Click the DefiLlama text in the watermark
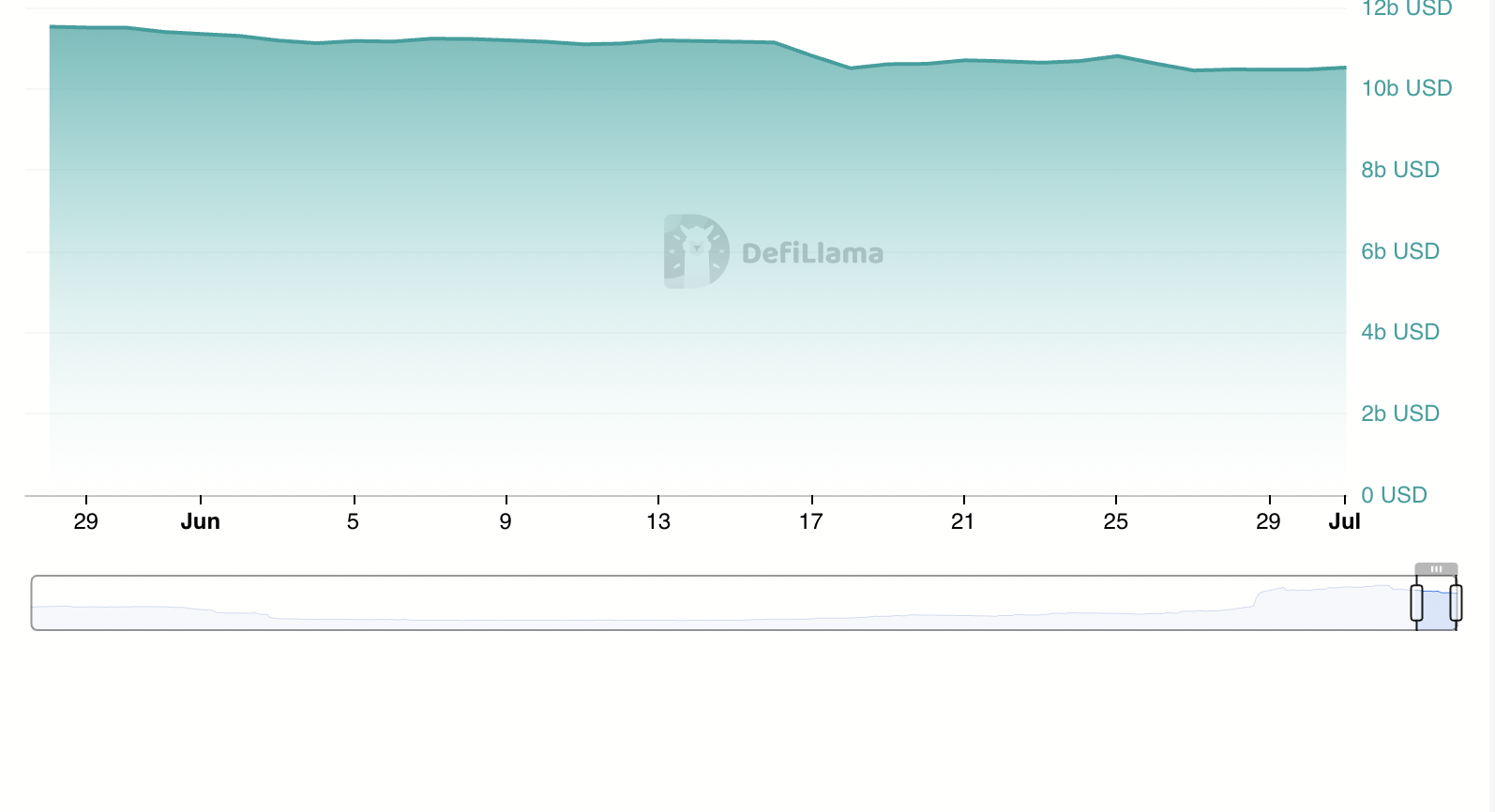Viewport: 1495px width, 812px height. tap(812, 250)
